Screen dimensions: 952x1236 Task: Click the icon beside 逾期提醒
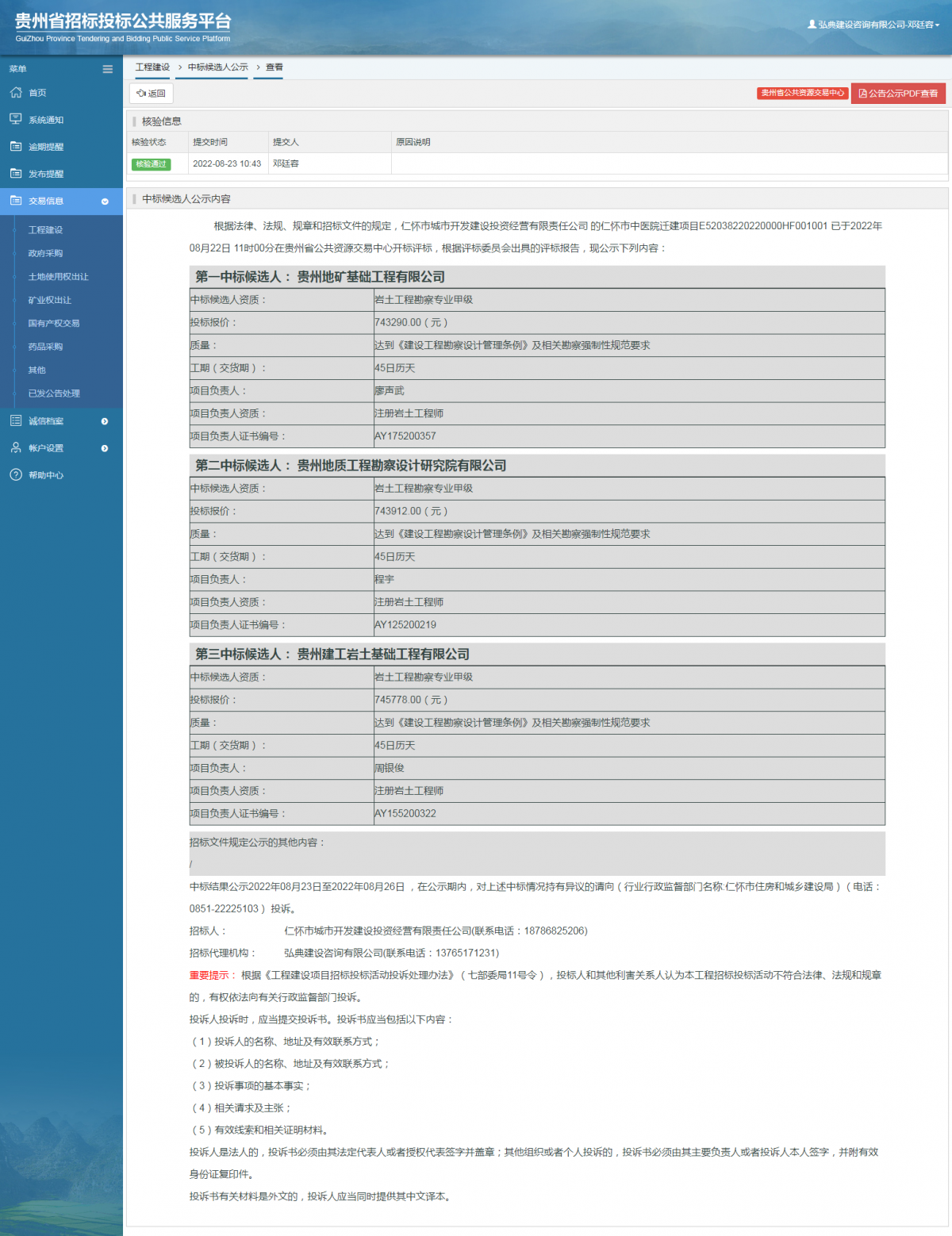(x=16, y=147)
